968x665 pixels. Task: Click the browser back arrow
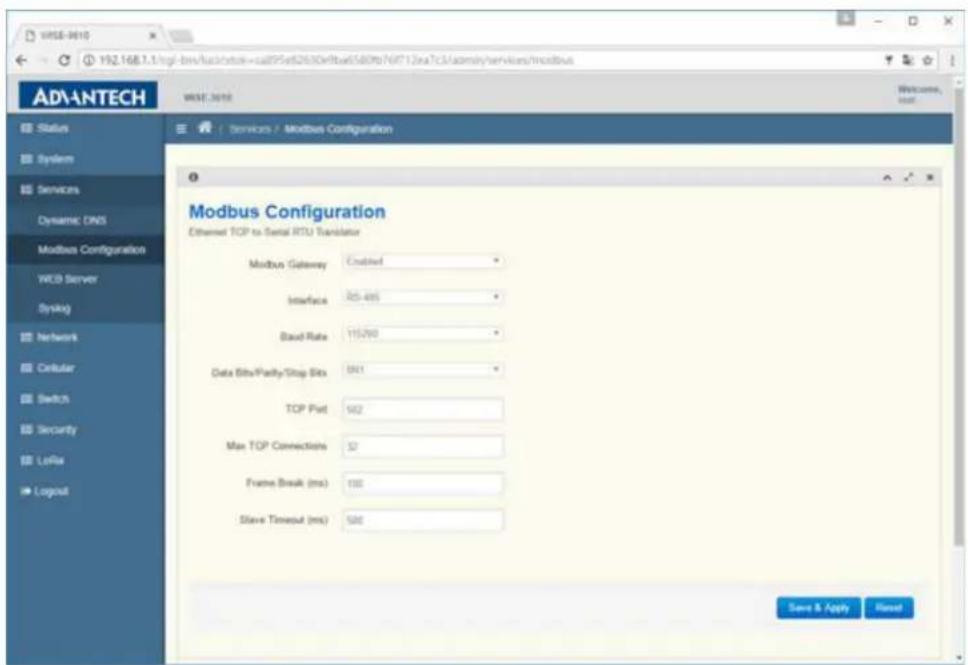[x=22, y=61]
